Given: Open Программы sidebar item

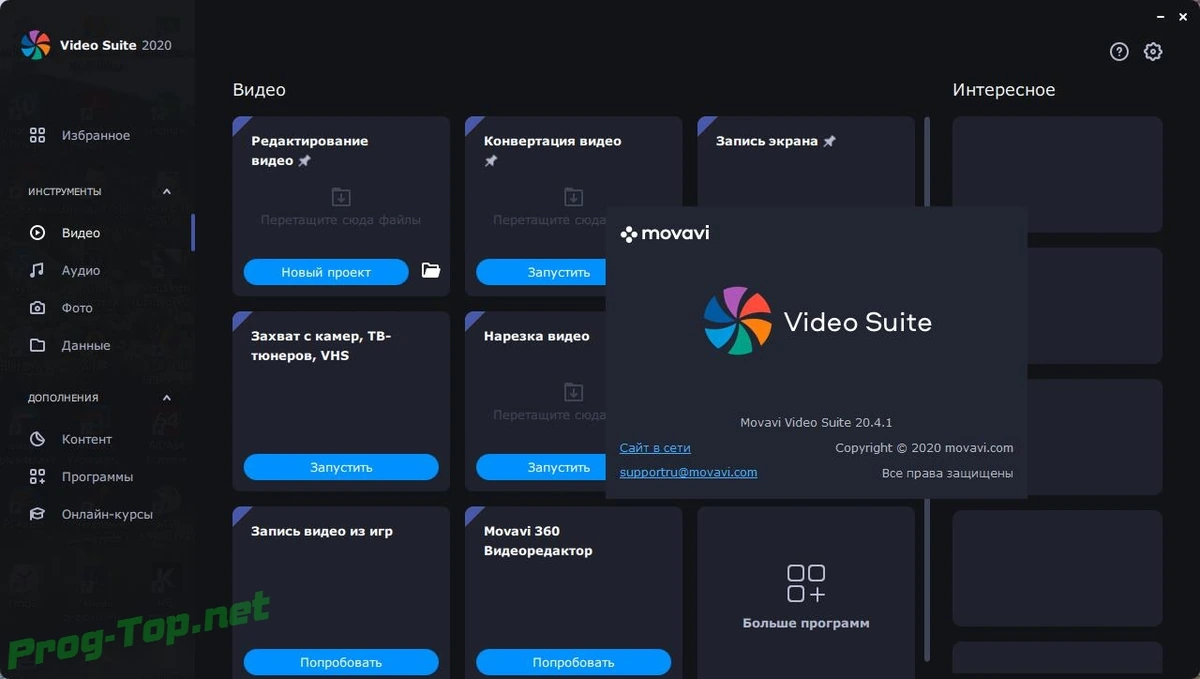Looking at the screenshot, I should (x=97, y=477).
